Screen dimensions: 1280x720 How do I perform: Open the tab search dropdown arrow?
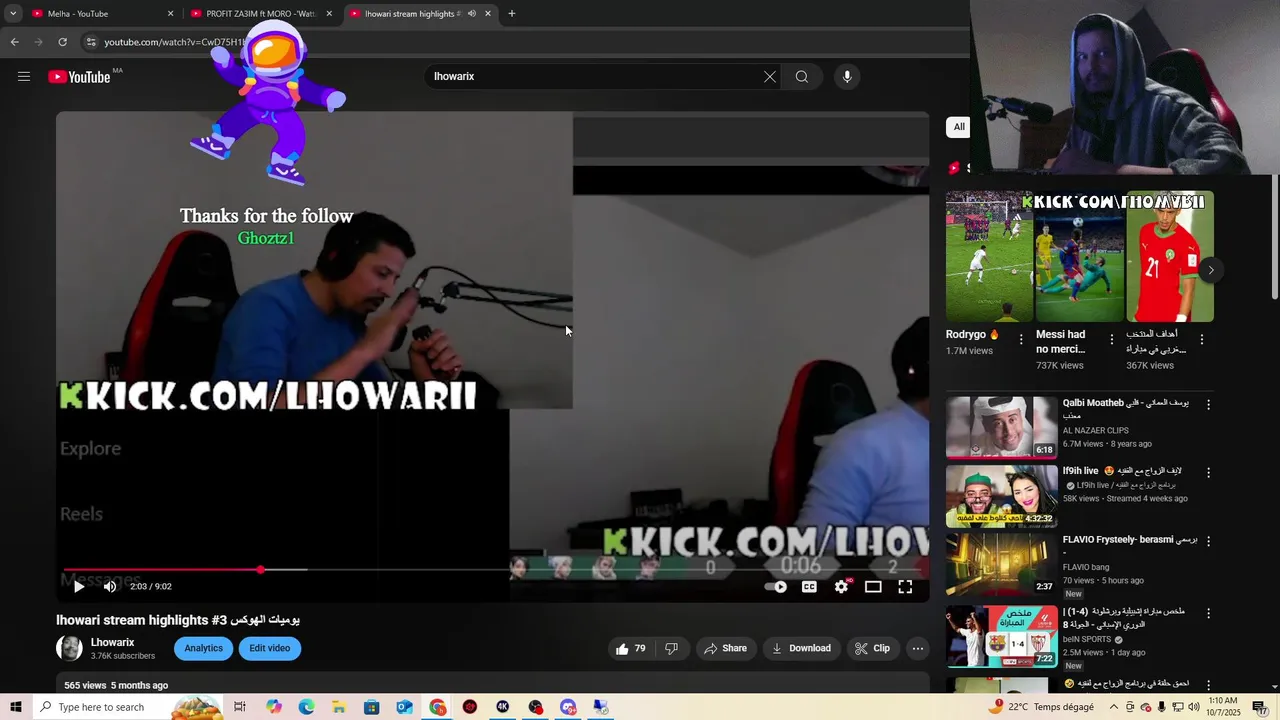pyautogui.click(x=13, y=14)
